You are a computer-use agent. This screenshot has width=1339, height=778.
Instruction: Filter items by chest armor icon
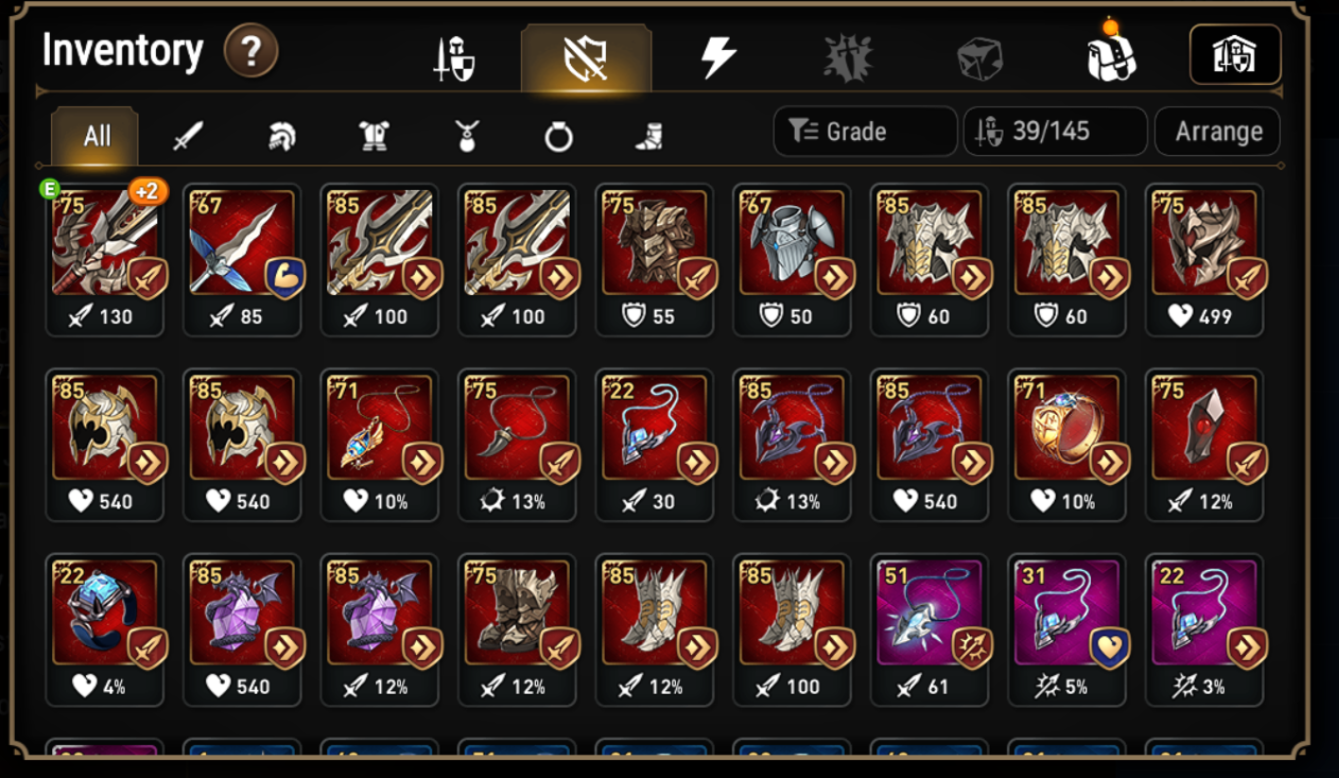374,136
